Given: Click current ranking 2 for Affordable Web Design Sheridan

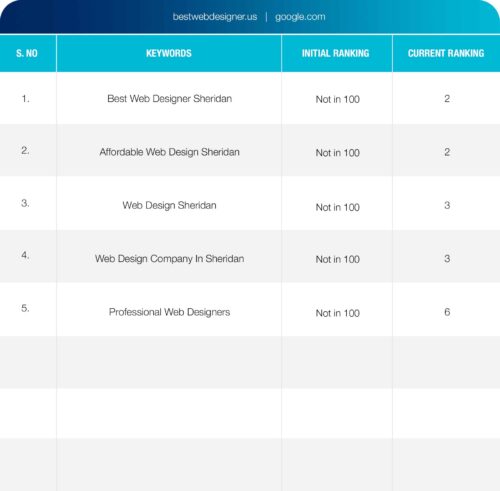Looking at the screenshot, I should click(447, 152).
